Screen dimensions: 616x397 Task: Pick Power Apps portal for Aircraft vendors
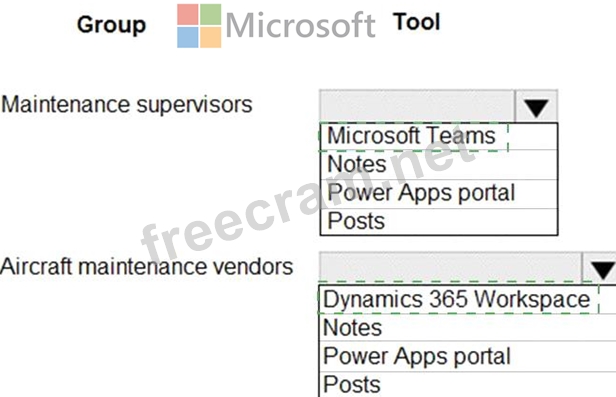coord(468,357)
